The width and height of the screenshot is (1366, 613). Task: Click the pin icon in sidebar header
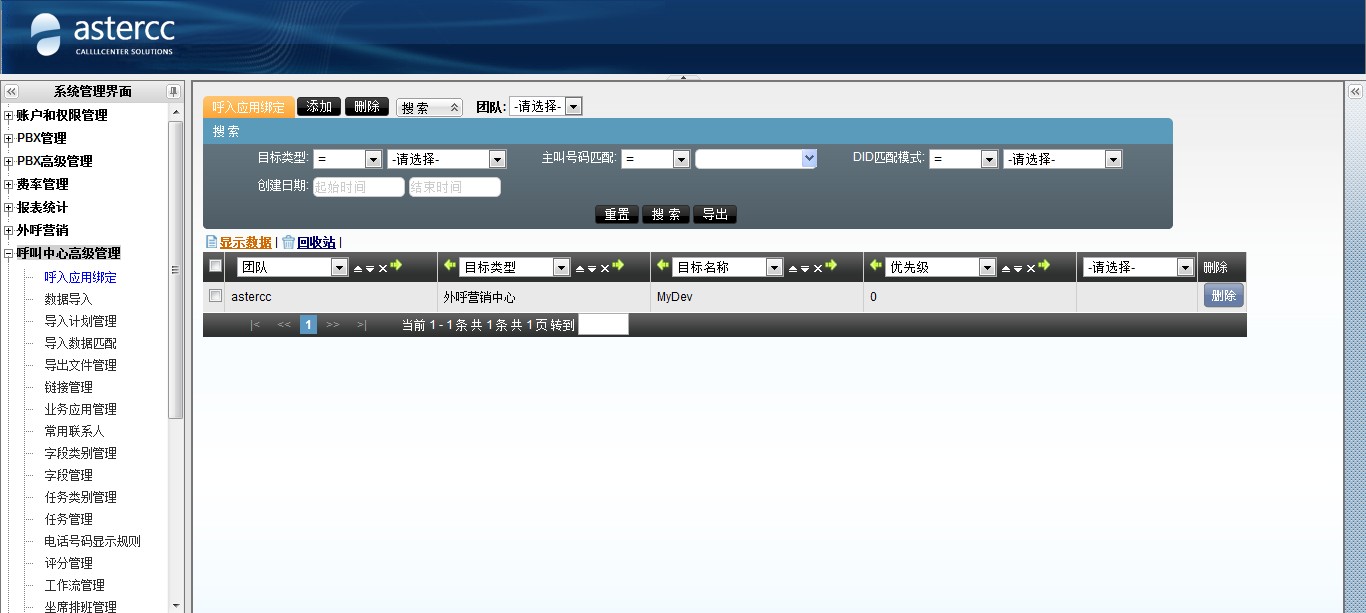[x=173, y=91]
